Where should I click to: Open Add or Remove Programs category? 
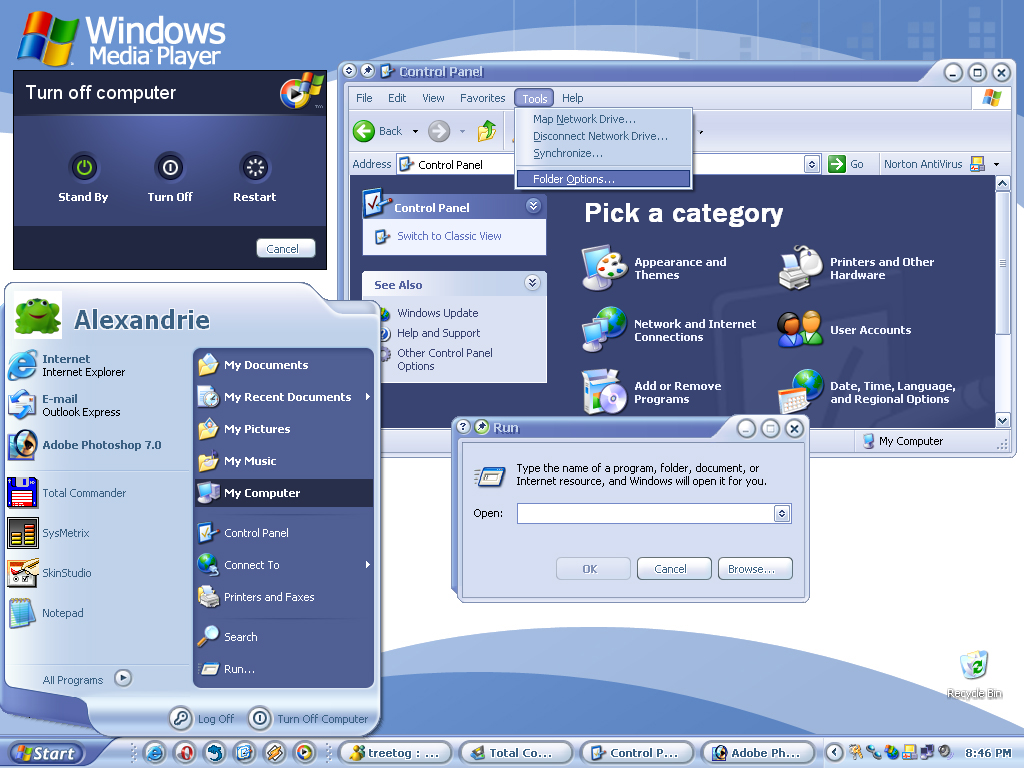tap(652, 392)
